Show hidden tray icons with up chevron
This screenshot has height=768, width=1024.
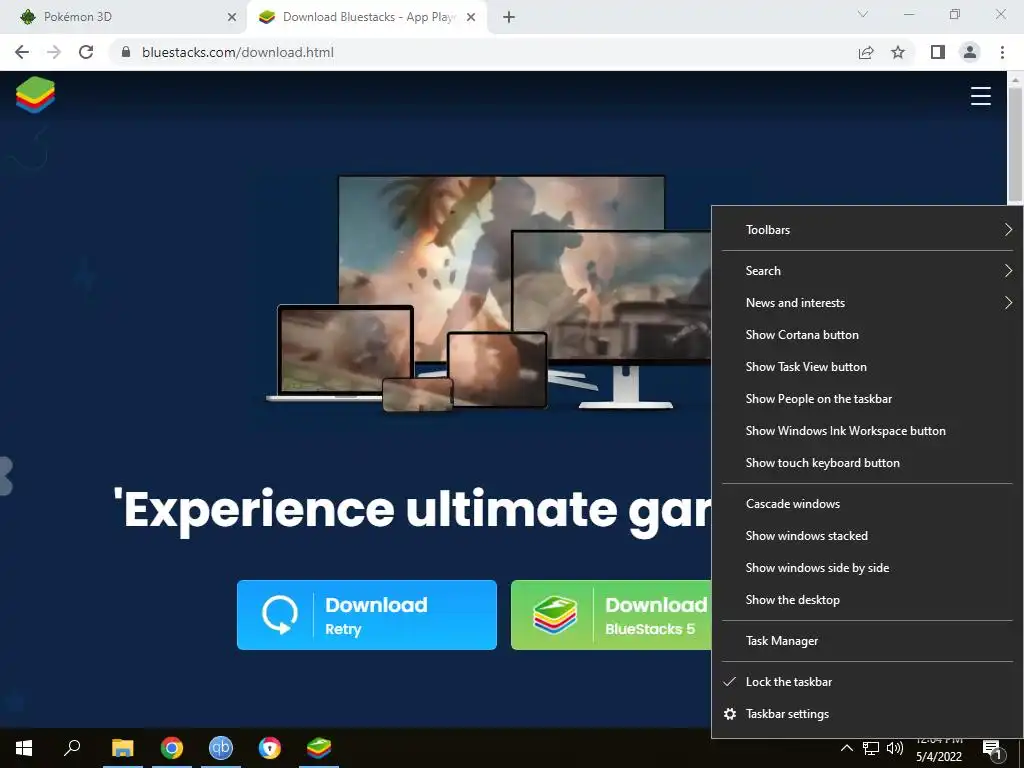click(x=846, y=748)
